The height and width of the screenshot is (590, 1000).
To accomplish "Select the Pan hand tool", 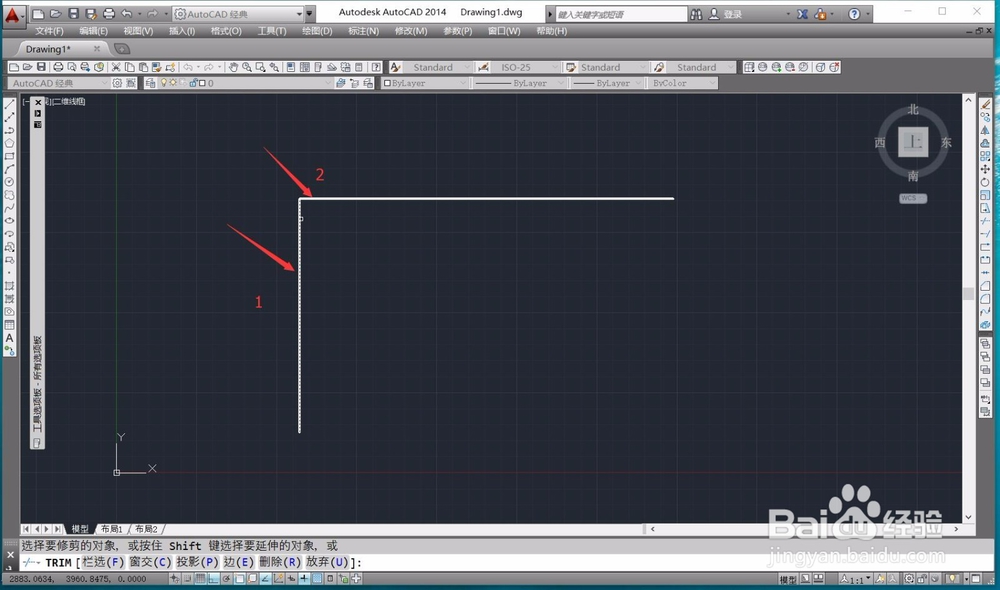I will click(233, 67).
